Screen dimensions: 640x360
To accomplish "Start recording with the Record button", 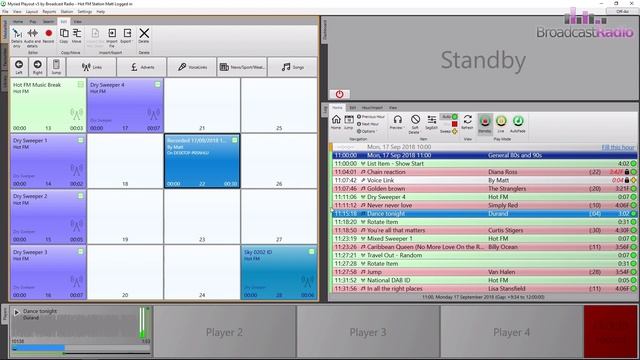I will click(x=49, y=35).
